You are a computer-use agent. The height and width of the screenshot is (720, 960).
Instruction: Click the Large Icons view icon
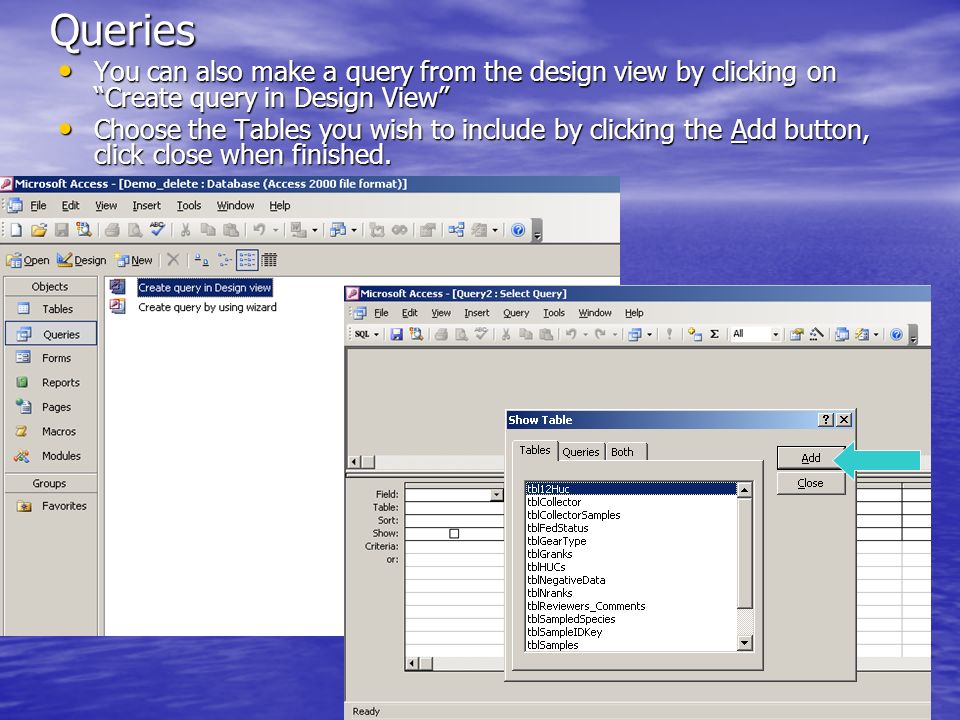tap(201, 260)
